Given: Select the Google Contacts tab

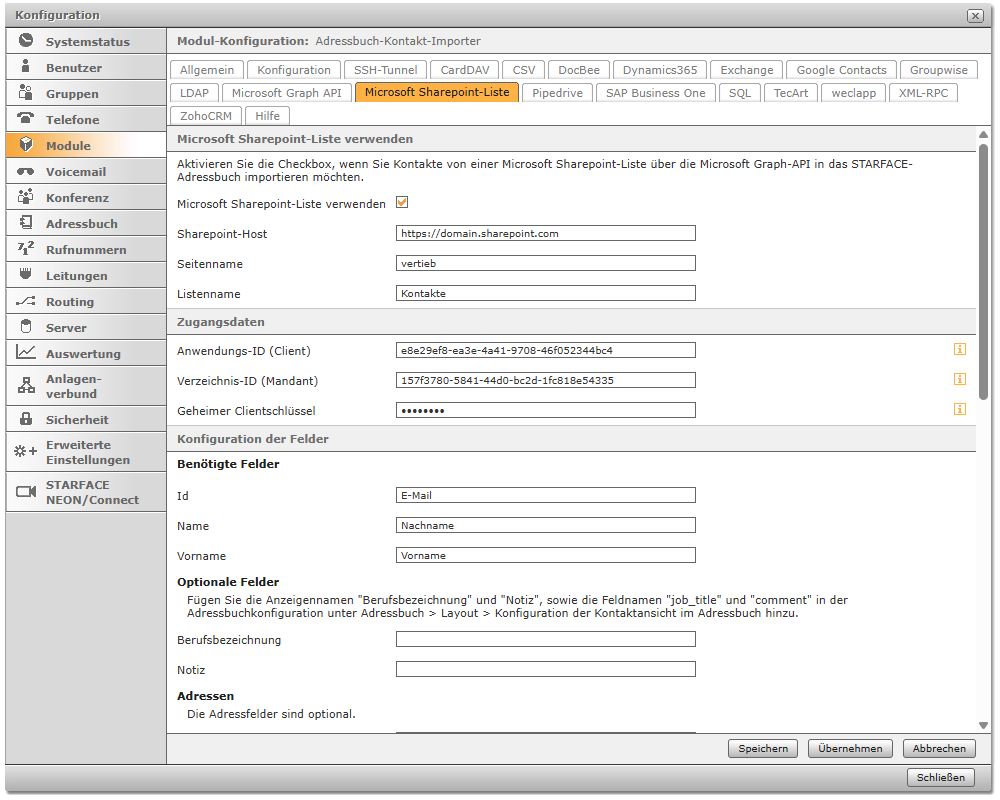Looking at the screenshot, I should pos(841,70).
